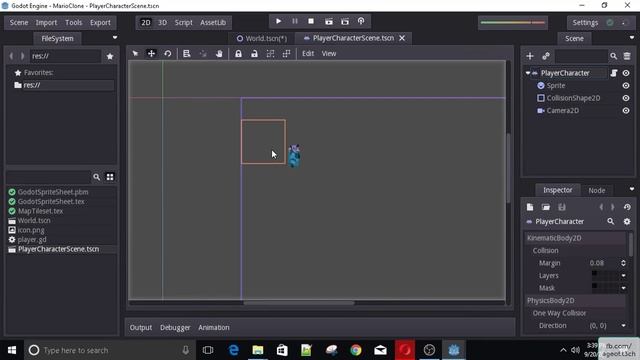
Task: Open the Scene menu
Action: (x=19, y=22)
